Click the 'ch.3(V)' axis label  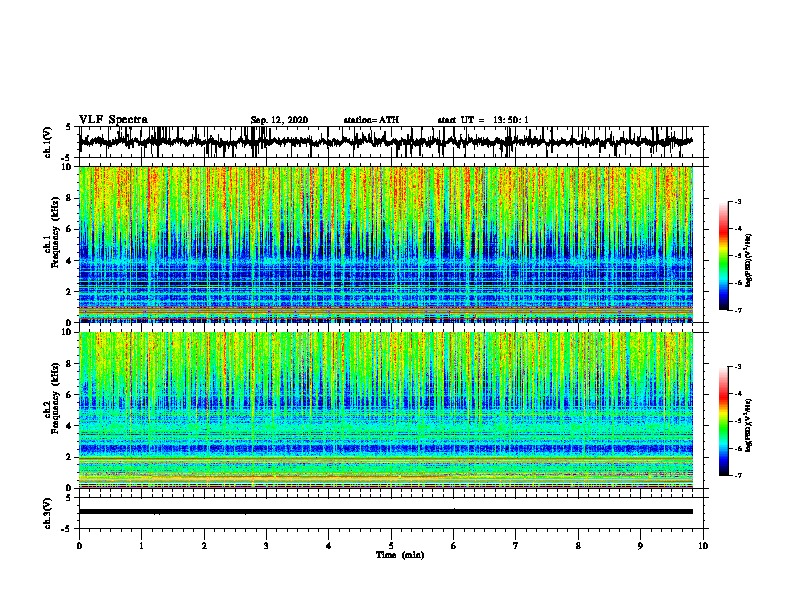[x=48, y=513]
